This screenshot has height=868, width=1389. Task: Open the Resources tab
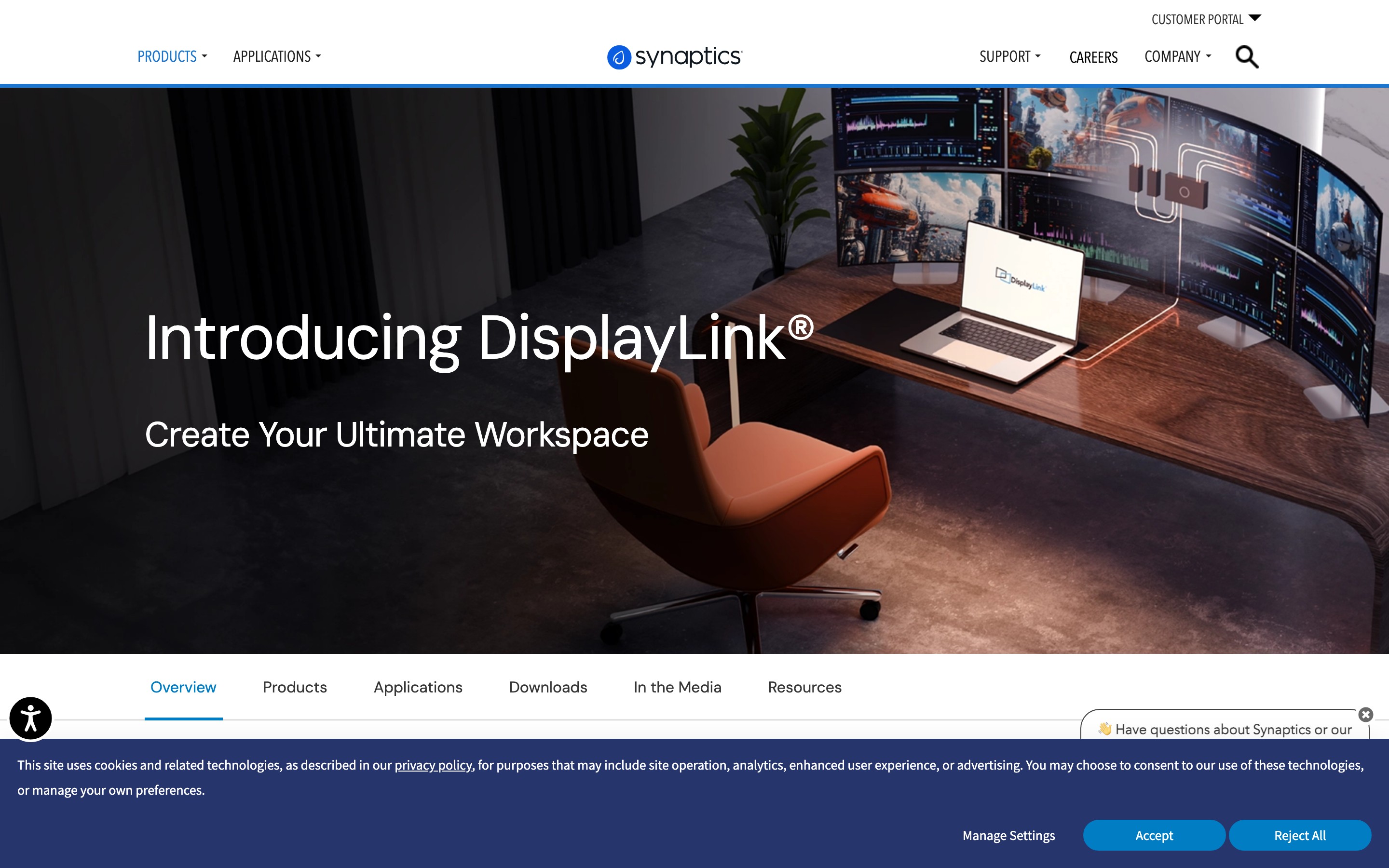tap(804, 687)
